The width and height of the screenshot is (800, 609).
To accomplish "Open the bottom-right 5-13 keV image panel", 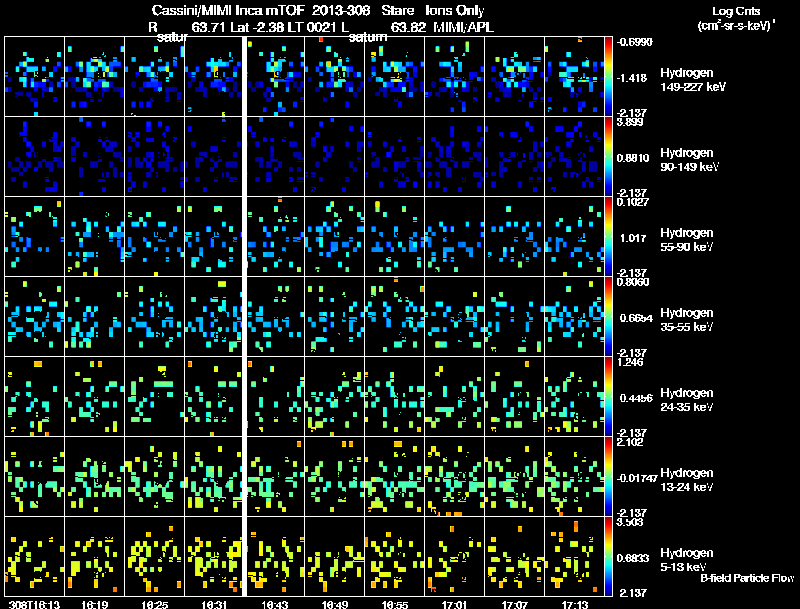I will coord(575,556).
